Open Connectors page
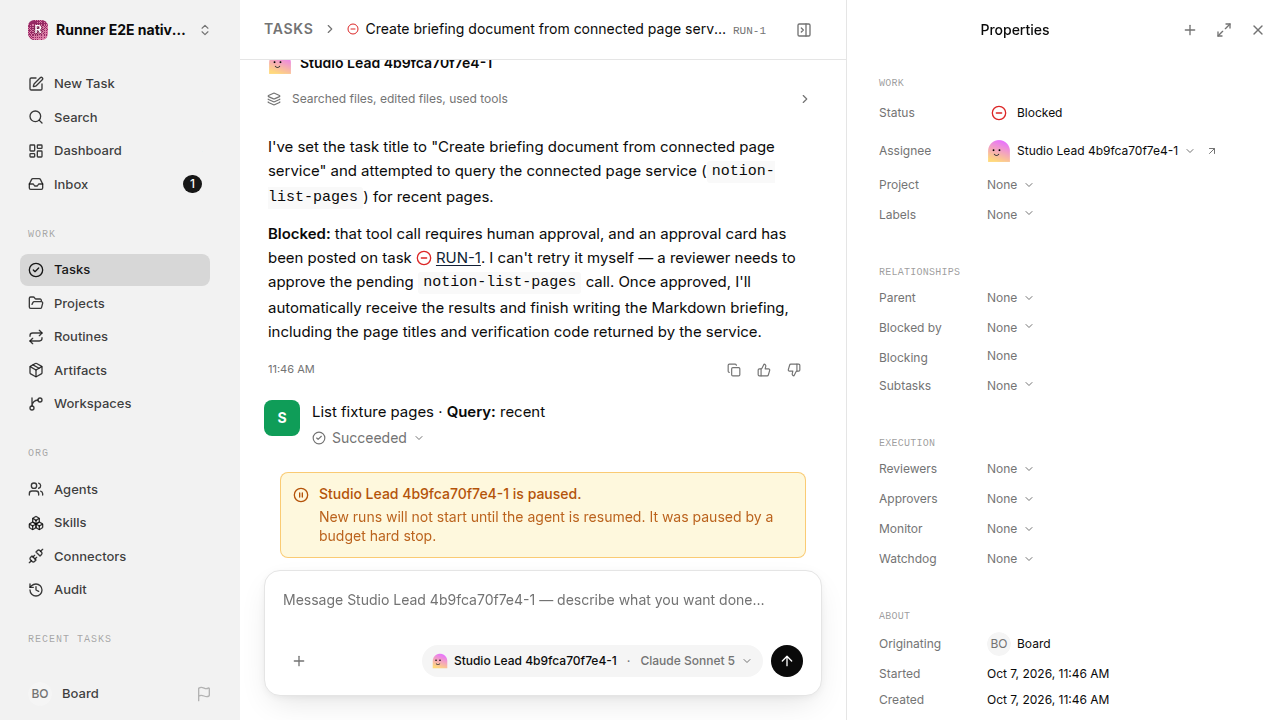The image size is (1280, 720). [x=115, y=556]
